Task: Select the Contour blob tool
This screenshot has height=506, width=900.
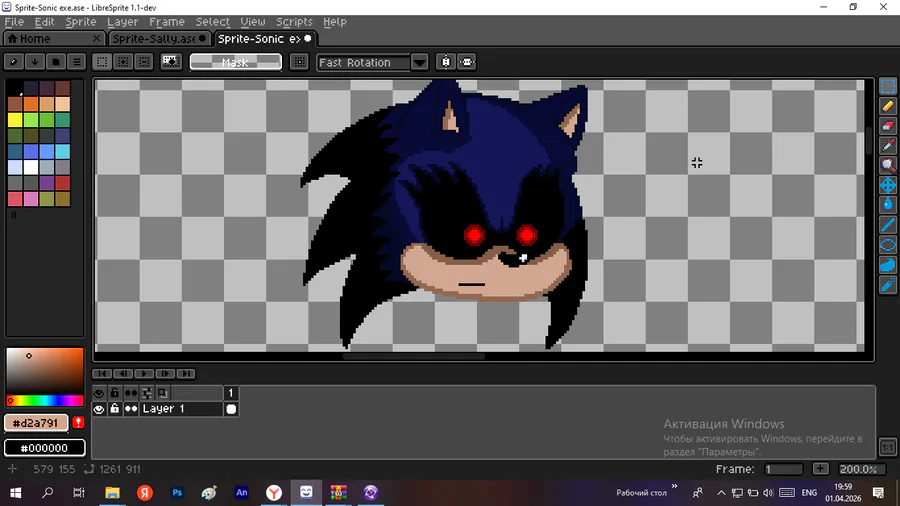Action: [887, 264]
